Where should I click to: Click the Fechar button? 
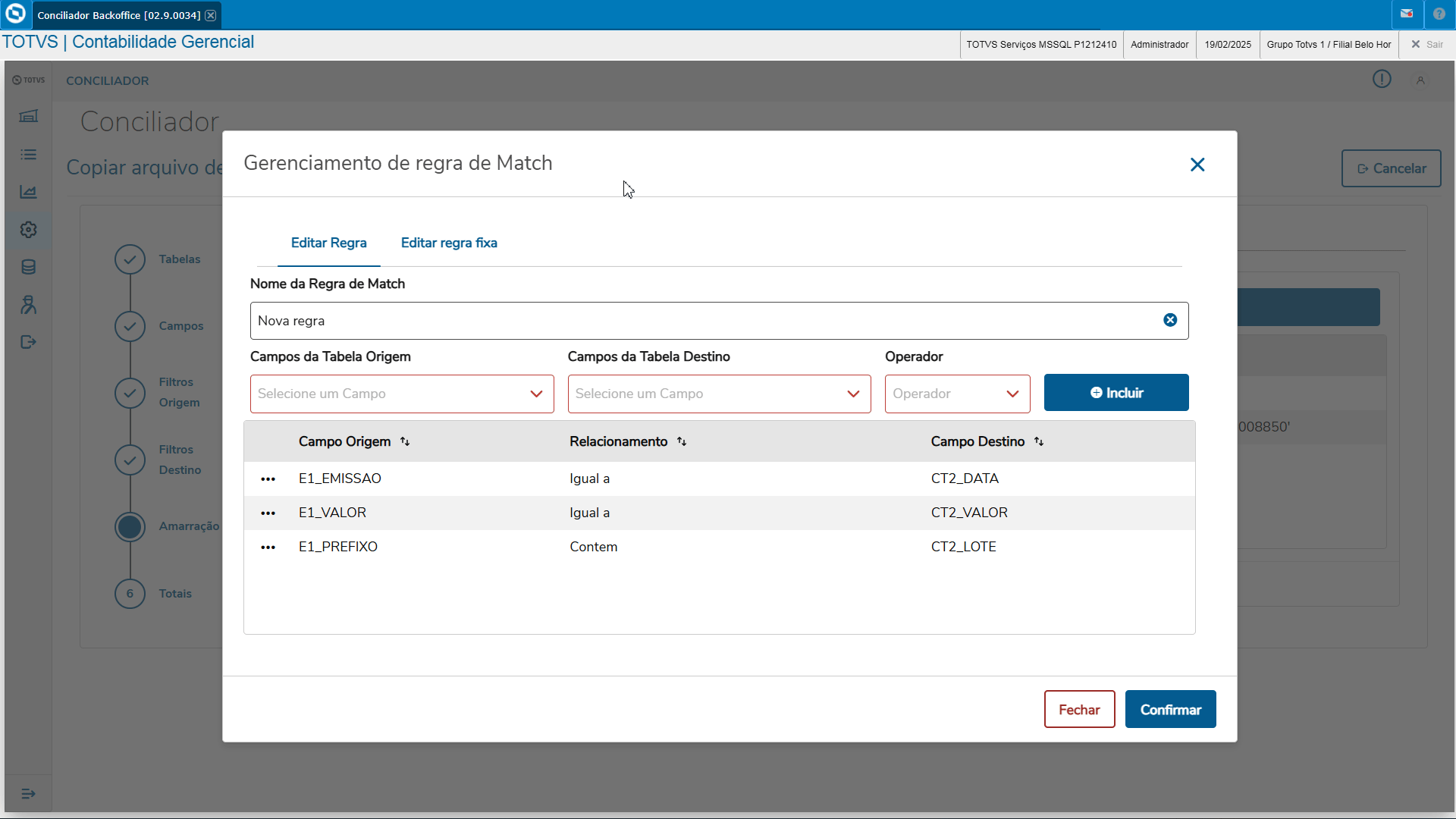pos(1078,710)
